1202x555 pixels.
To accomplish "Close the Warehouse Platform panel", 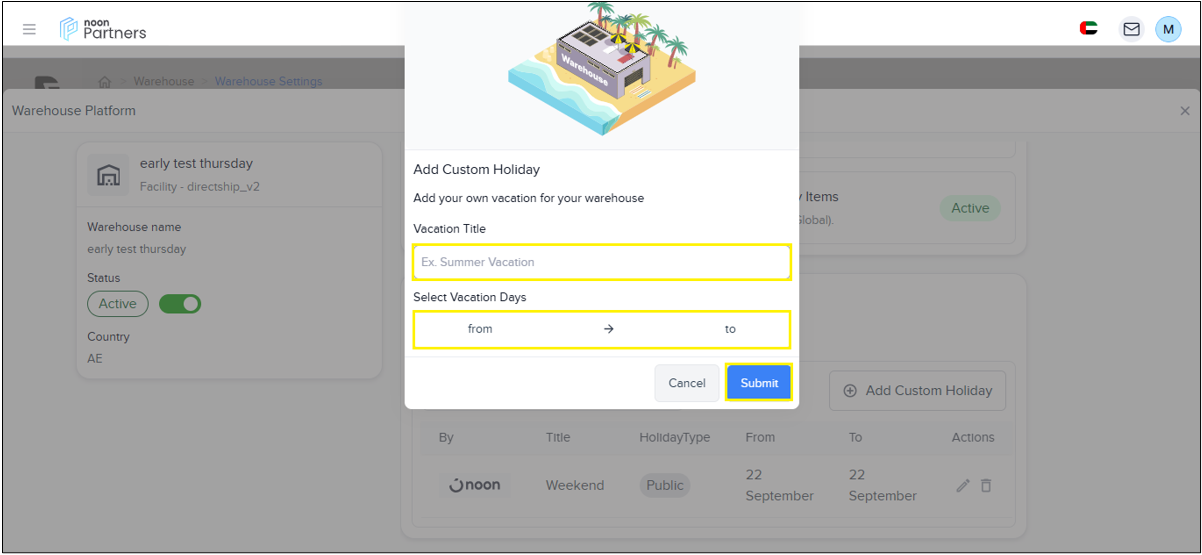I will (1185, 111).
